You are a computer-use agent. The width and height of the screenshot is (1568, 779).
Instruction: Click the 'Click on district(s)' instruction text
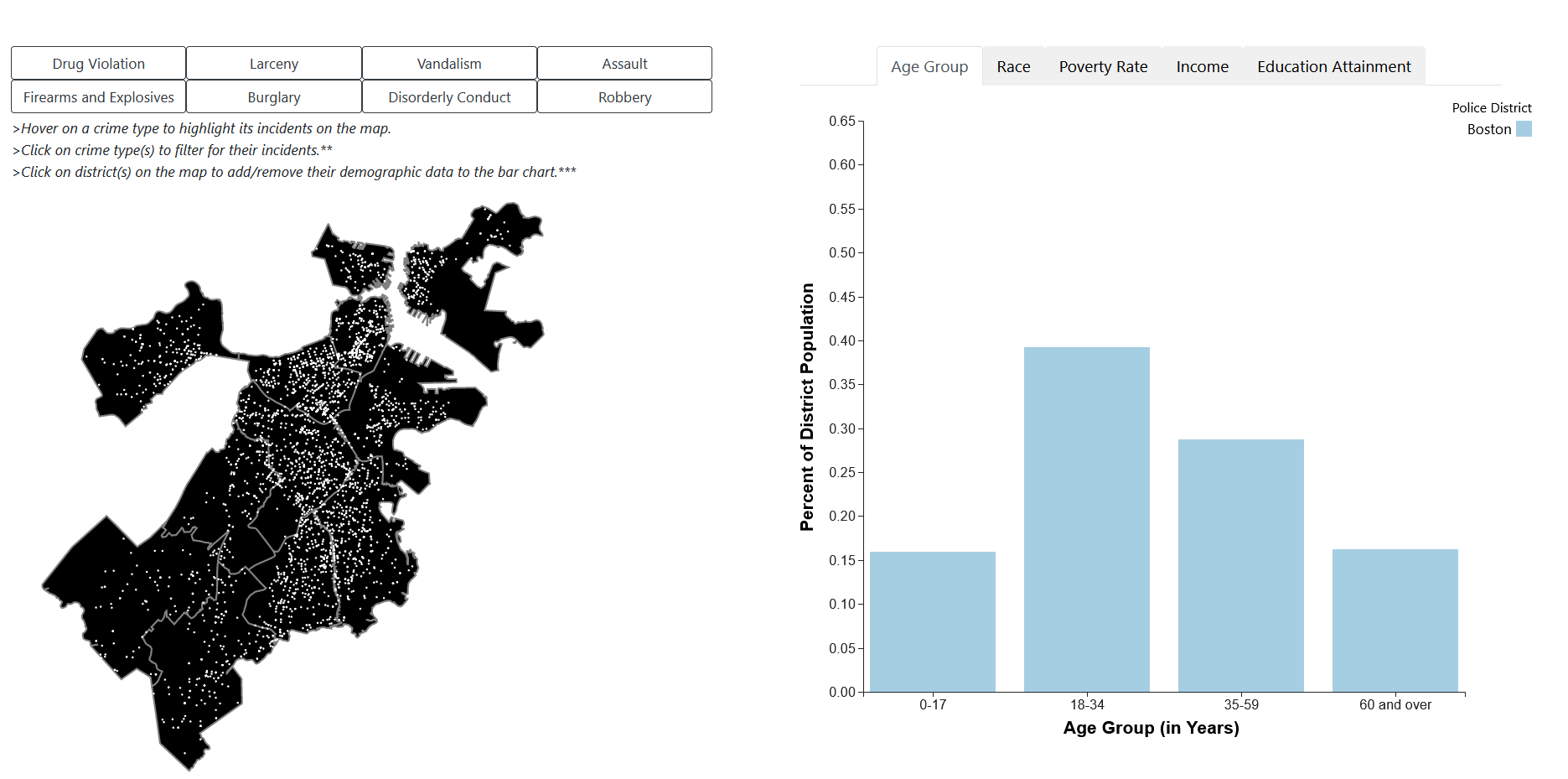(294, 172)
